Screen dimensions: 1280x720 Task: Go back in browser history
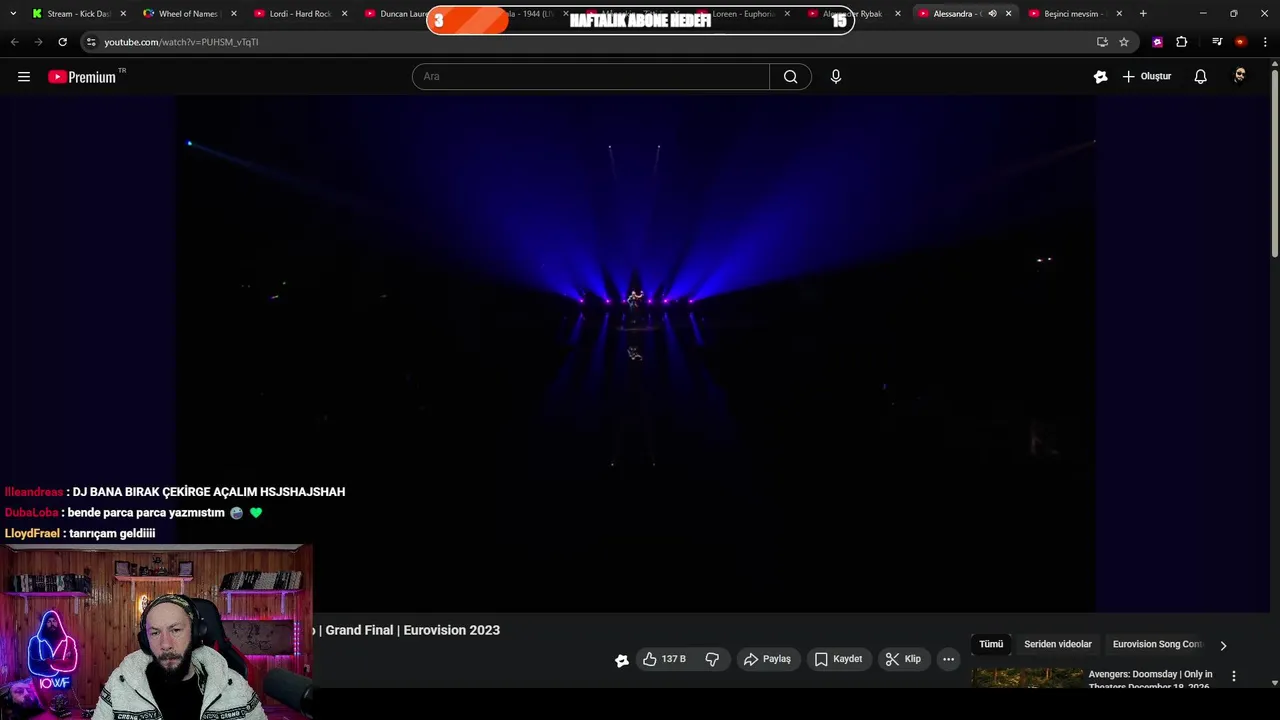pyautogui.click(x=14, y=42)
